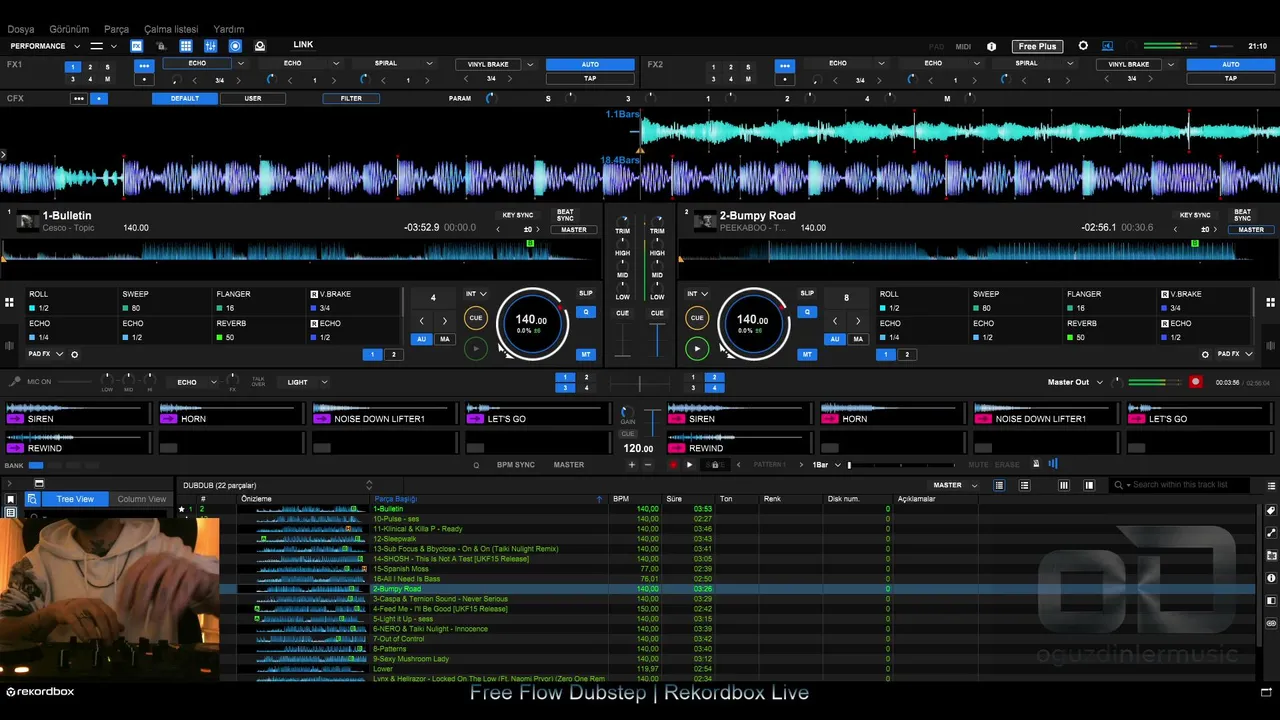This screenshot has width=1280, height=720.
Task: Click the BPM minus button in sampler bar
Action: (x=647, y=465)
